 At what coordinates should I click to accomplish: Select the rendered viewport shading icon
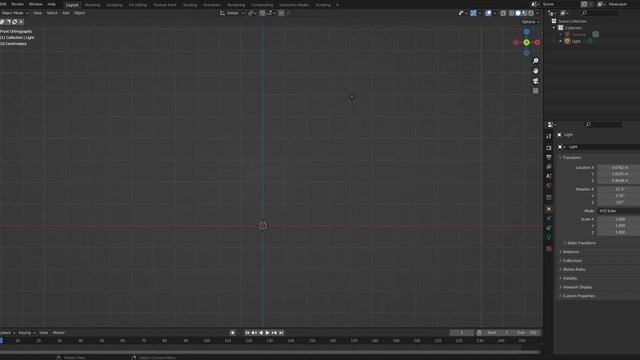[x=531, y=13]
